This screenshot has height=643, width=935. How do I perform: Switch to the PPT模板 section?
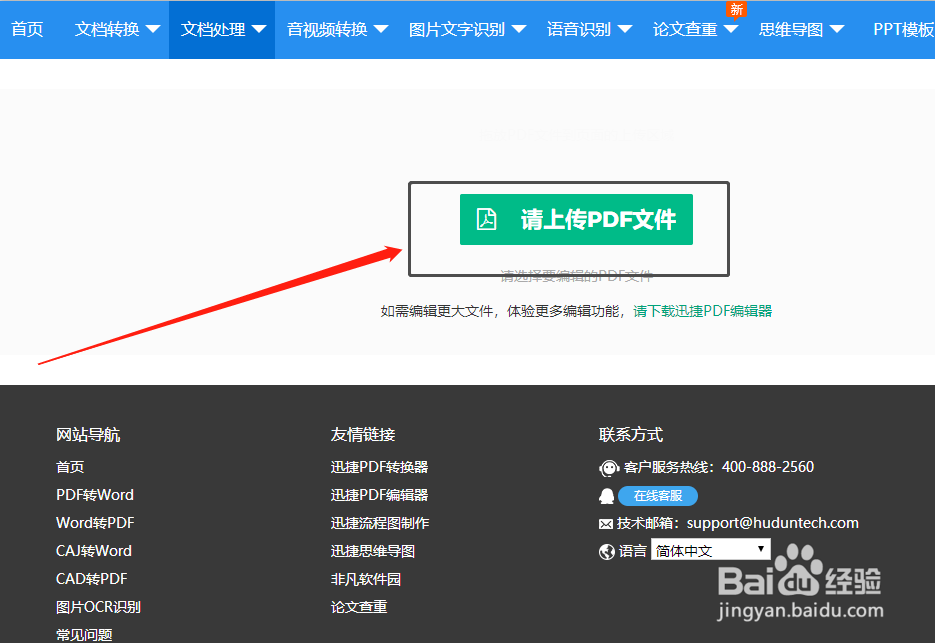click(x=901, y=29)
